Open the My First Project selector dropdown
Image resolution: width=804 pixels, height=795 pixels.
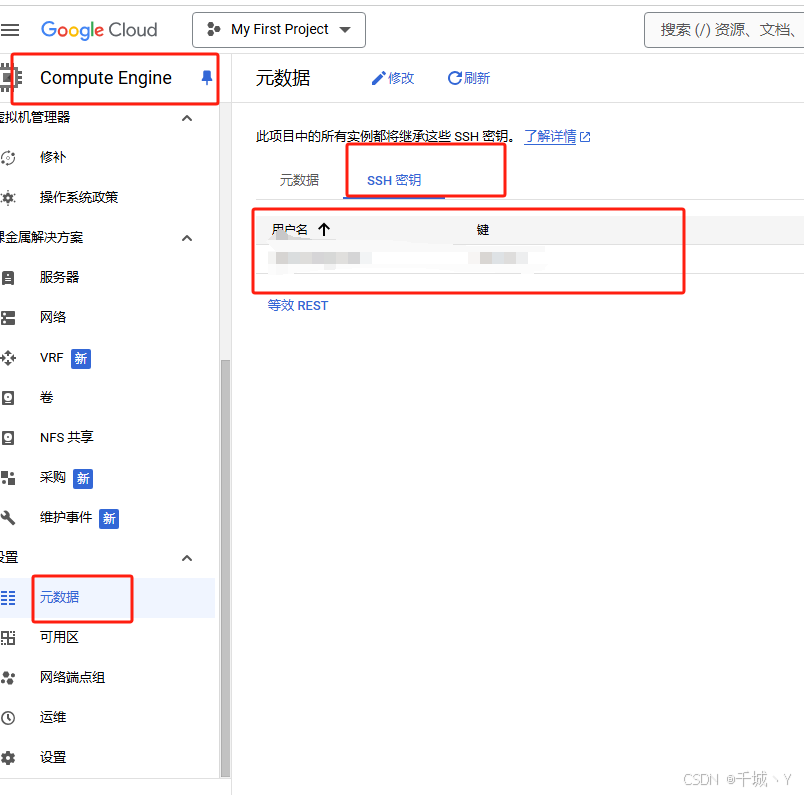[279, 30]
